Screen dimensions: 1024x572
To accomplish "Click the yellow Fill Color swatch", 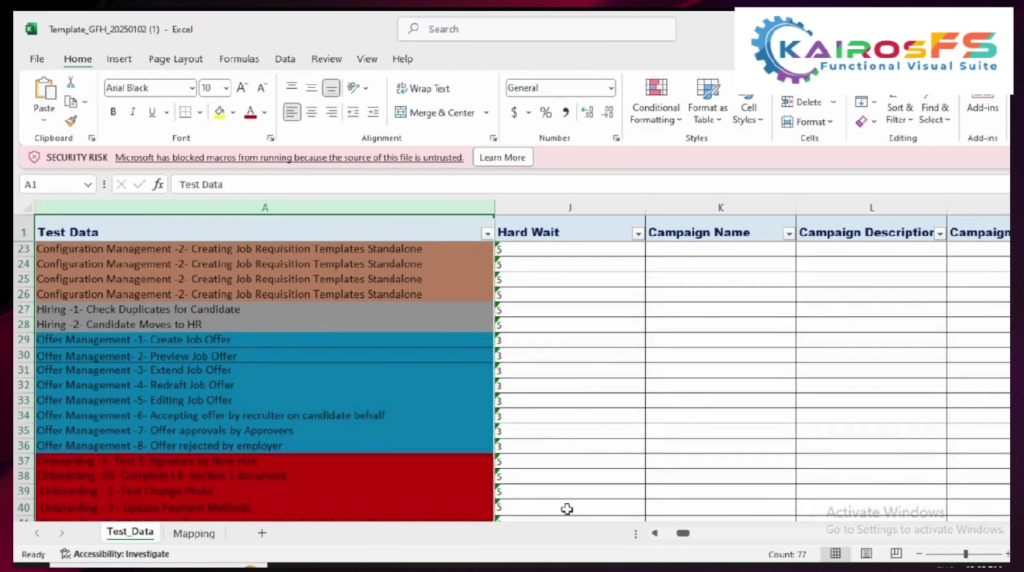I will point(219,113).
